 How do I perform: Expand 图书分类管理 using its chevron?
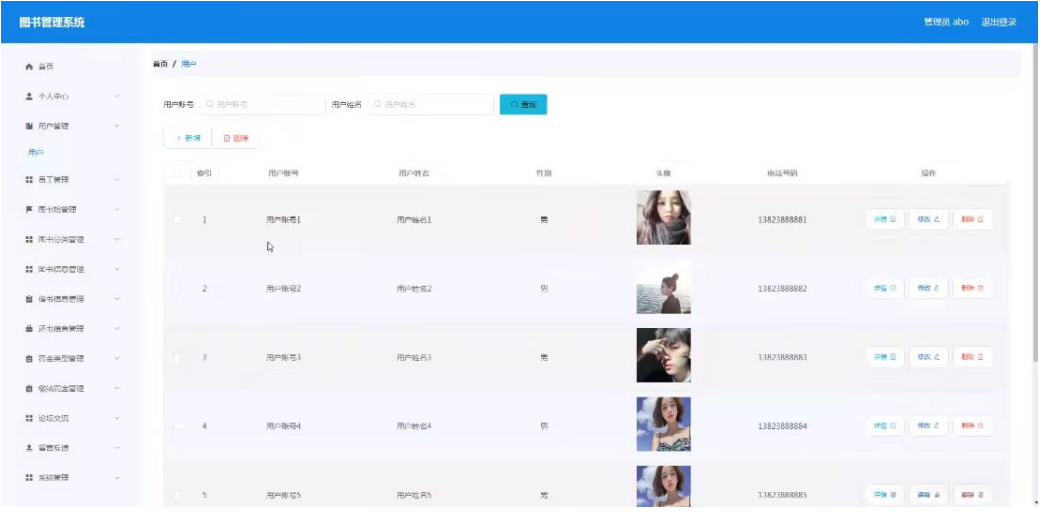pyautogui.click(x=117, y=239)
